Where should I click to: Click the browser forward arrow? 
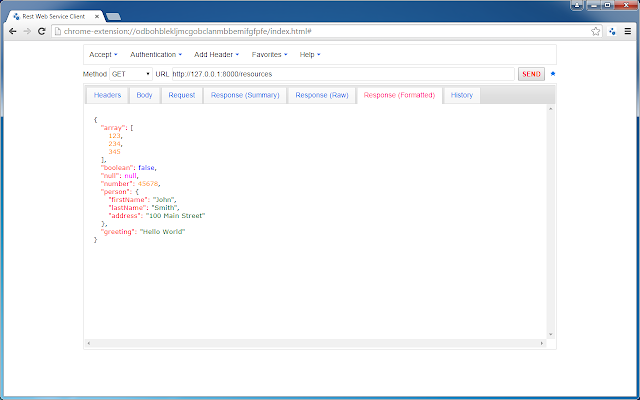click(x=27, y=31)
